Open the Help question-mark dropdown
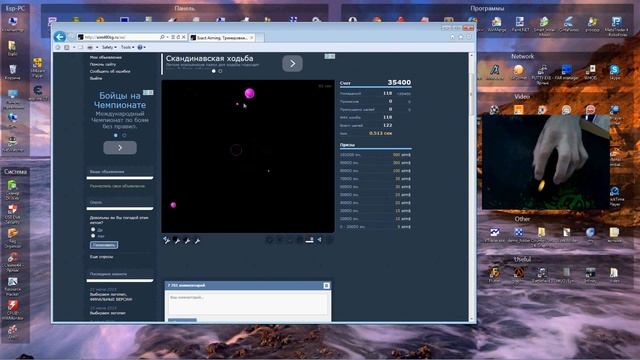 141,47
